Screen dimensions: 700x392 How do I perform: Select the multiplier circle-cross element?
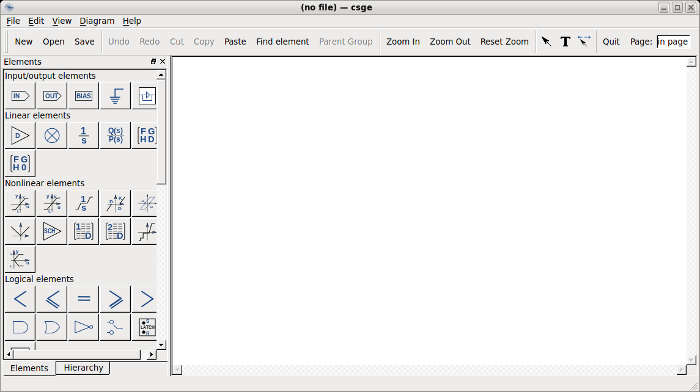[52, 135]
